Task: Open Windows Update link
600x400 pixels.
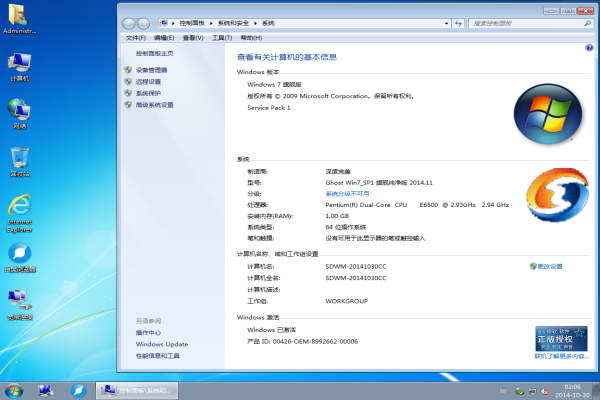Action: (x=162, y=344)
